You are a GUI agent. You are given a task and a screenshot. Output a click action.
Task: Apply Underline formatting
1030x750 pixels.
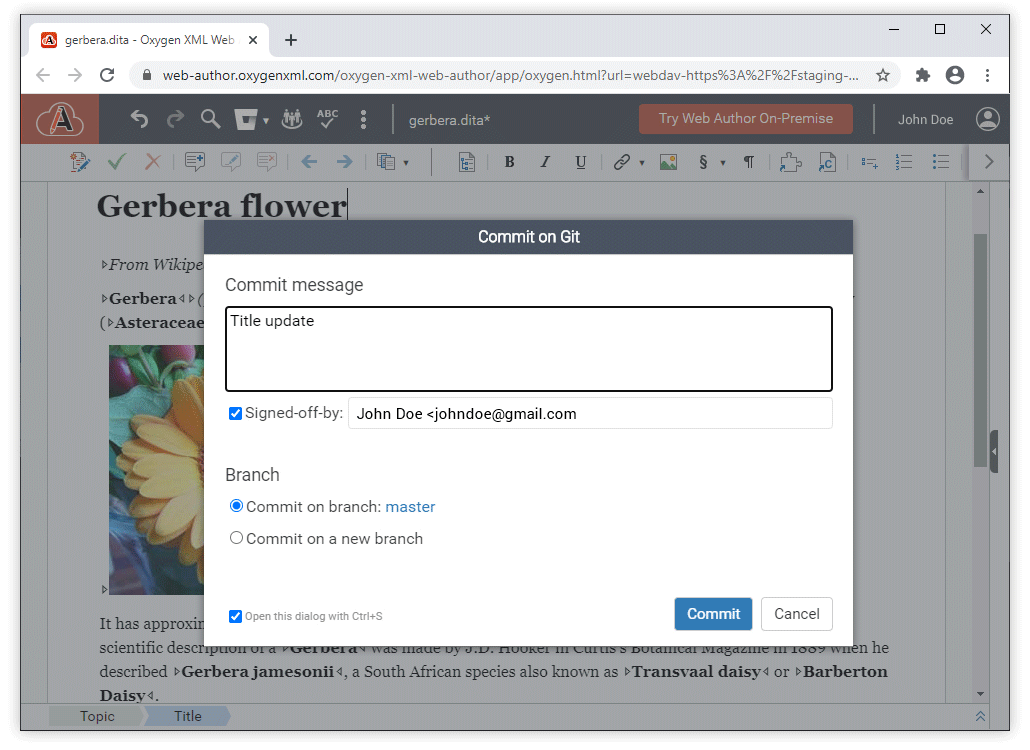tap(580, 162)
